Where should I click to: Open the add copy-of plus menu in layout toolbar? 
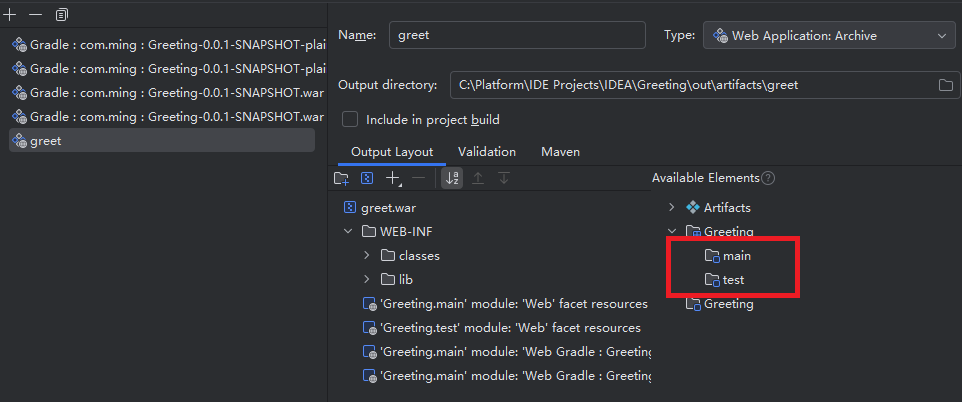pos(393,179)
